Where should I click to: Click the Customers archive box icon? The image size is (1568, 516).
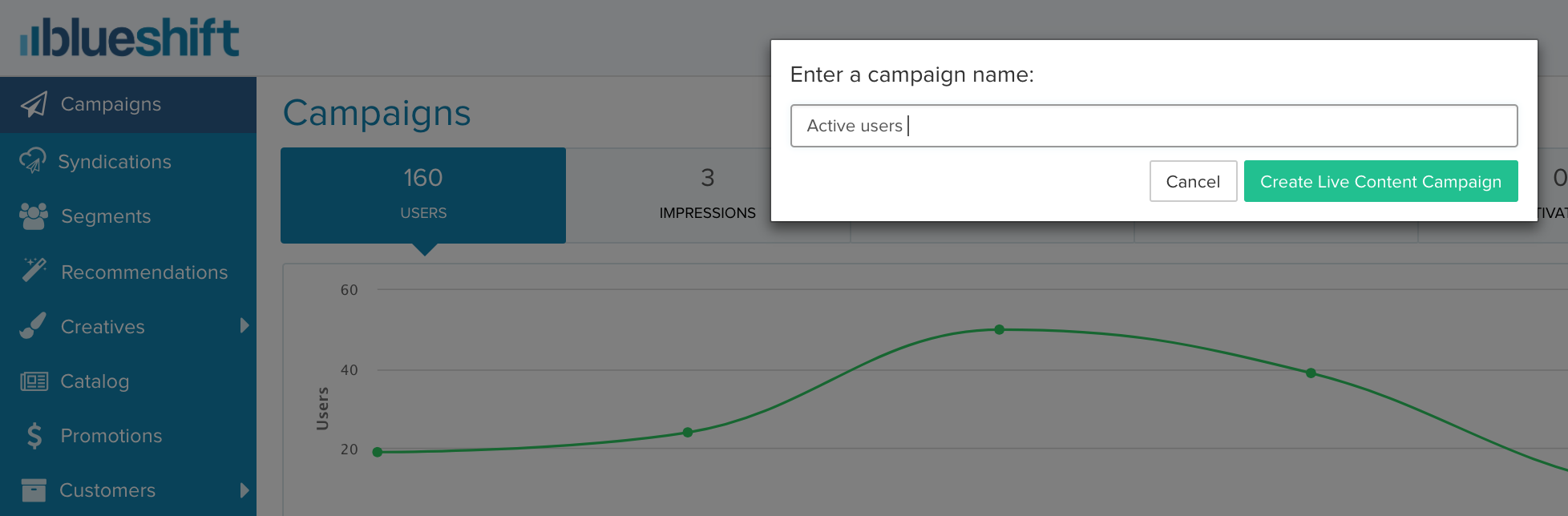[x=34, y=490]
